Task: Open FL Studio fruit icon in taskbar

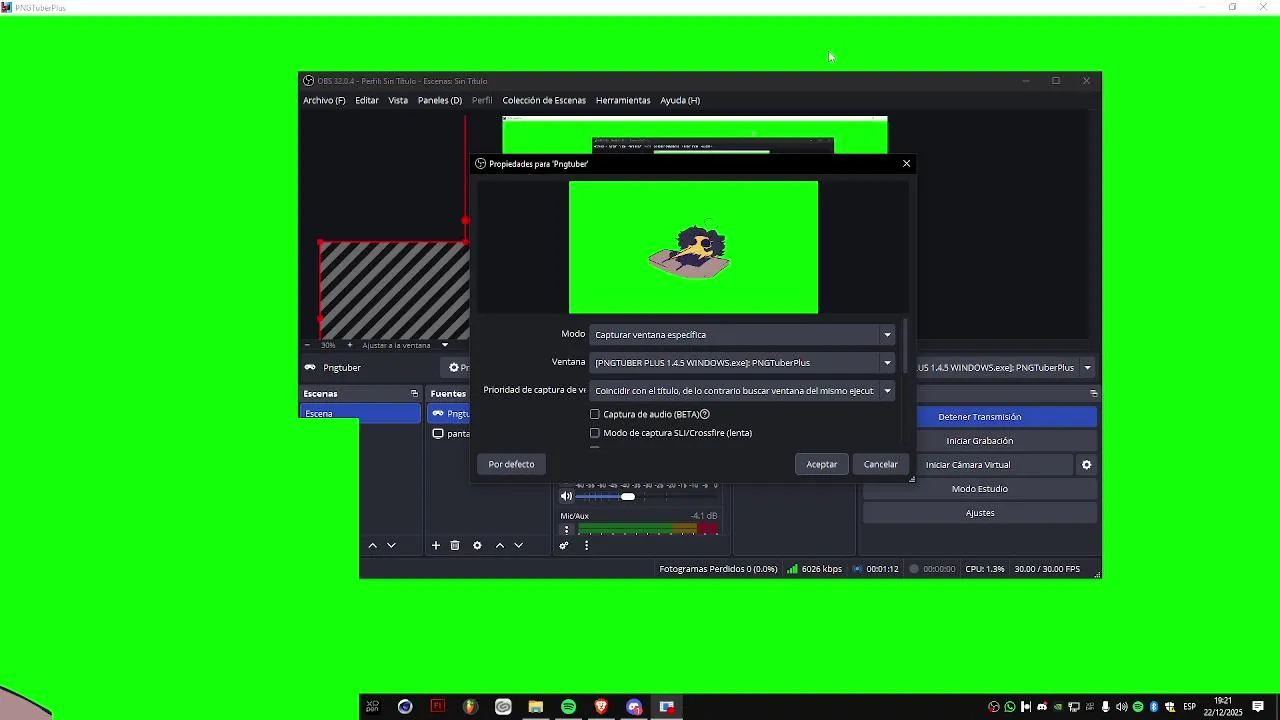Action: point(470,707)
